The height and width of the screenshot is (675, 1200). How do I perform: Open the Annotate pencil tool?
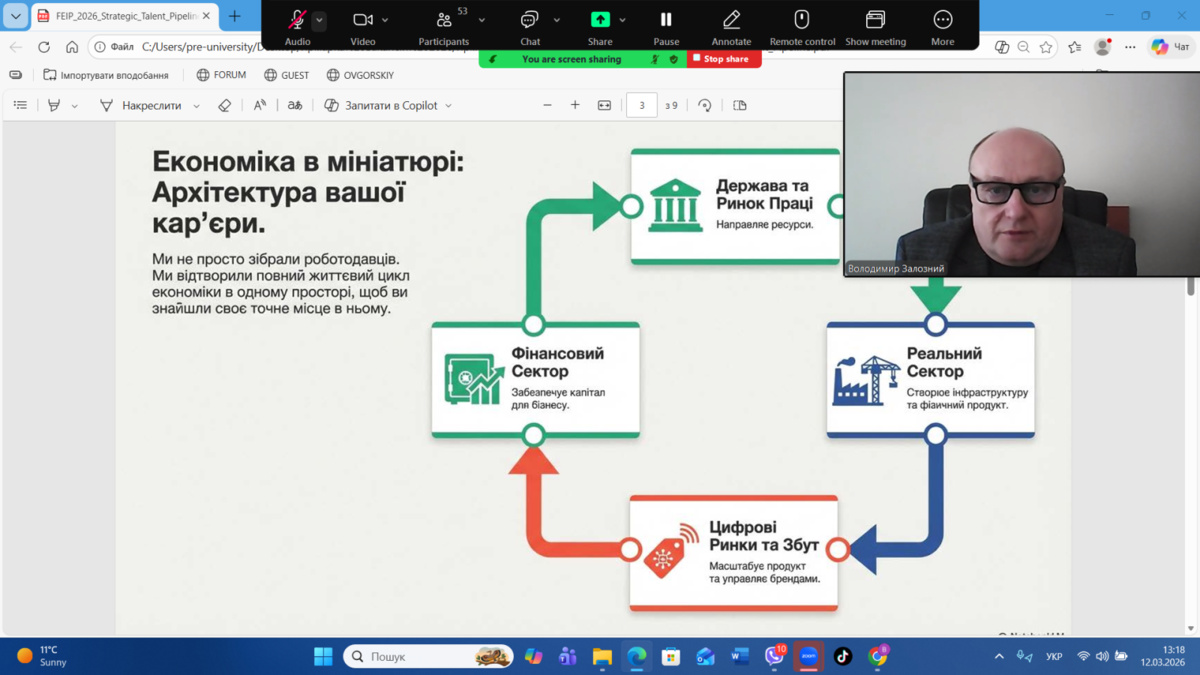[731, 20]
